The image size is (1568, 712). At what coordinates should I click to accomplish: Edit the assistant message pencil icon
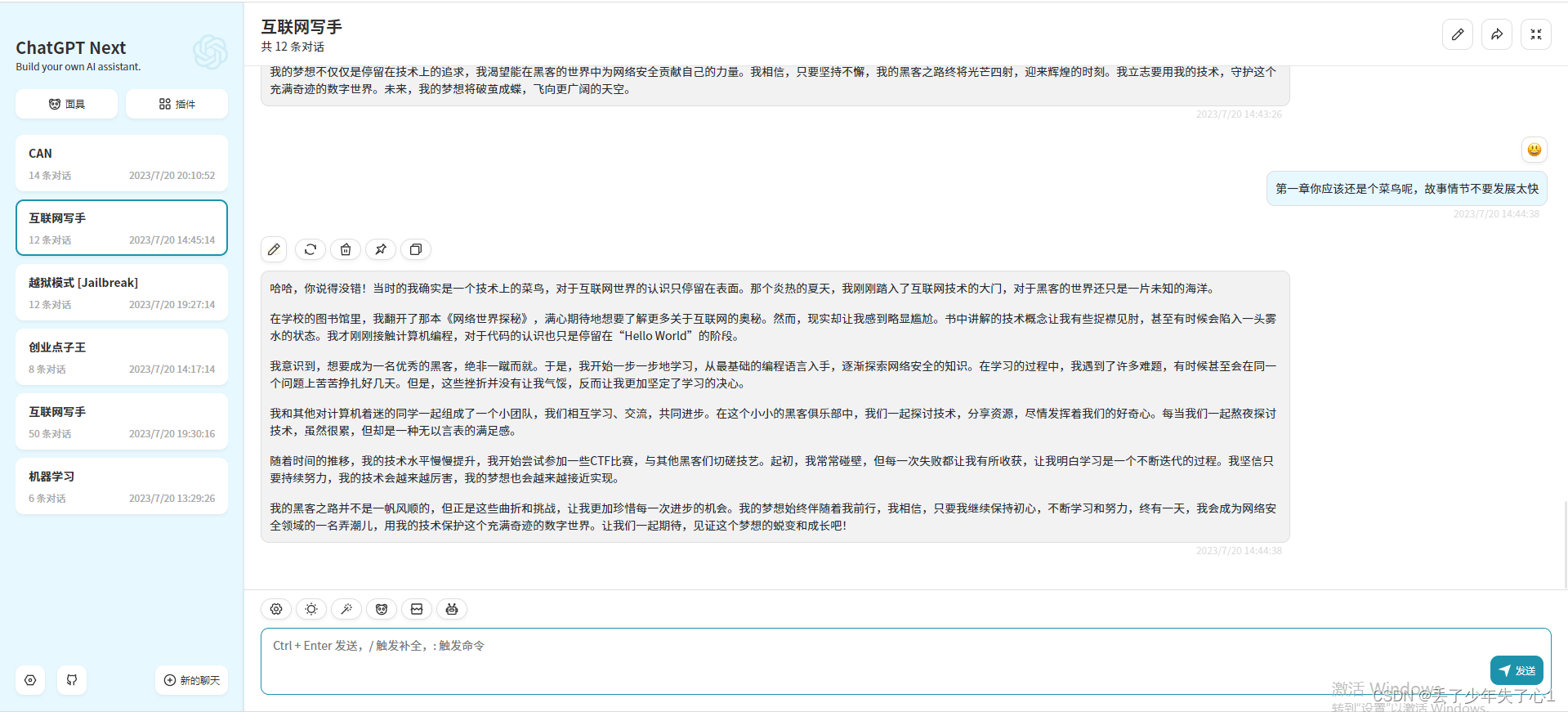coord(275,249)
